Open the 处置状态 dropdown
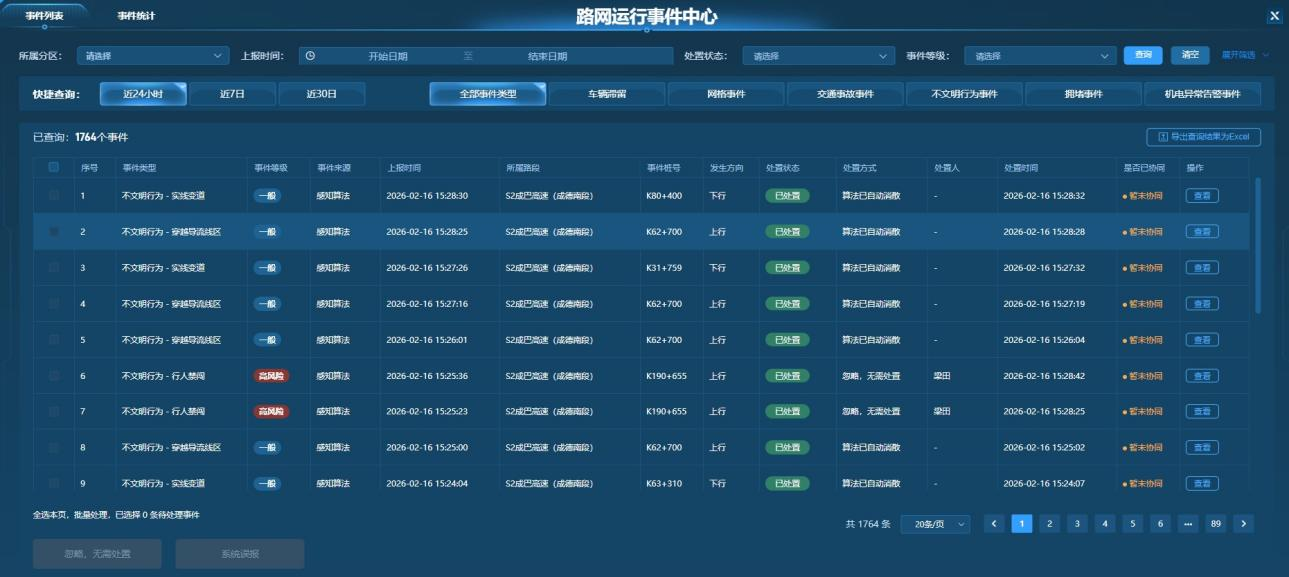The width and height of the screenshot is (1289, 577). 818,56
